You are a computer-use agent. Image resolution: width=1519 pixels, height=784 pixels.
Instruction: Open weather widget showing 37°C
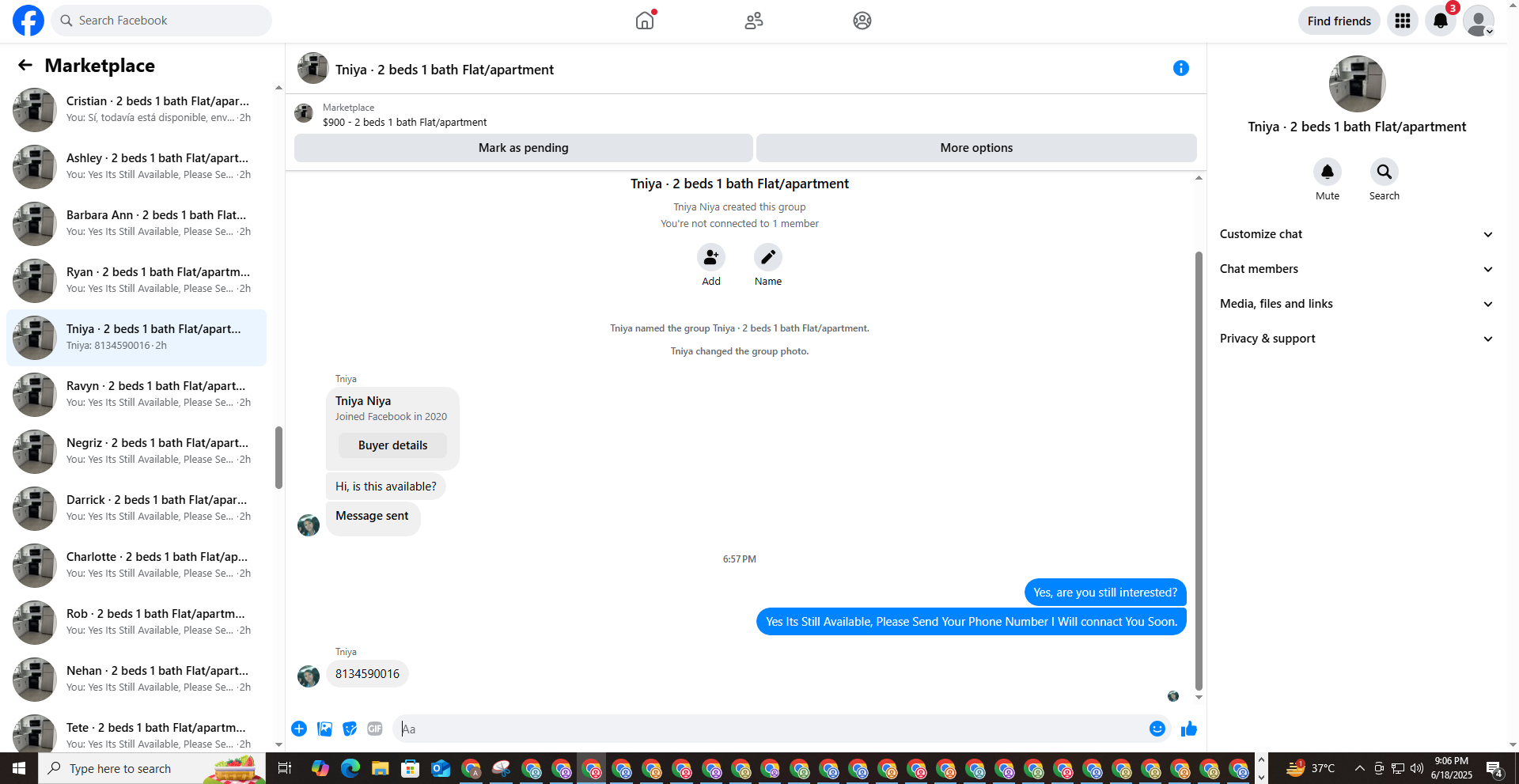click(x=1310, y=768)
